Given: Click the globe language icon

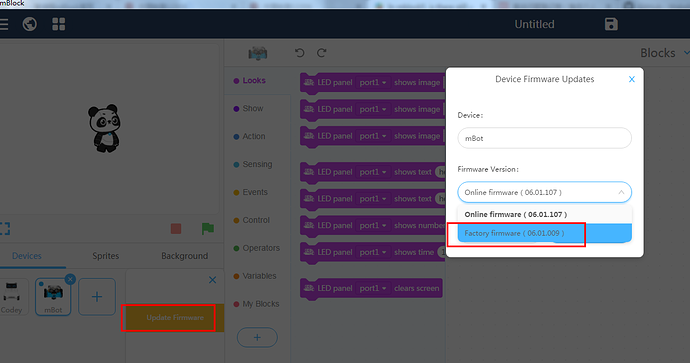Looking at the screenshot, I should (30, 24).
